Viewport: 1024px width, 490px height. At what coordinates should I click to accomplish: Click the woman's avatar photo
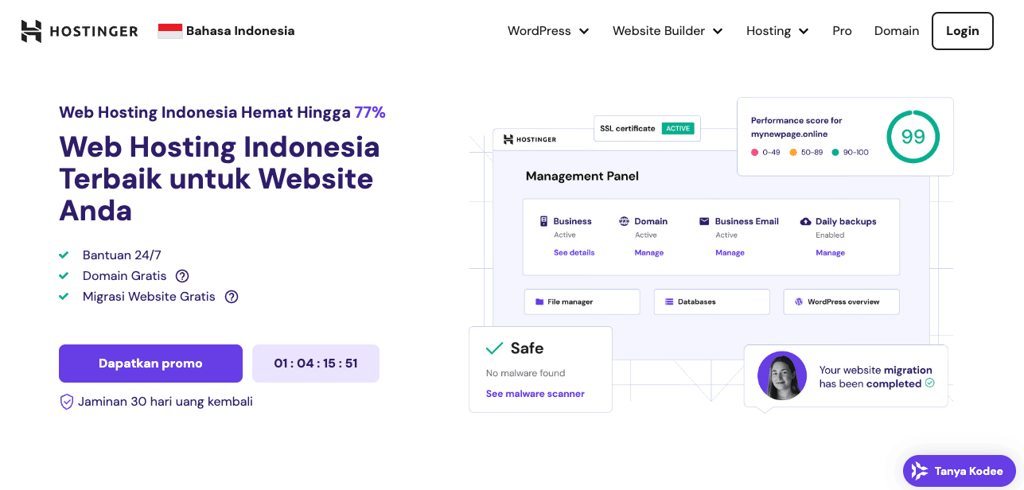coord(782,376)
